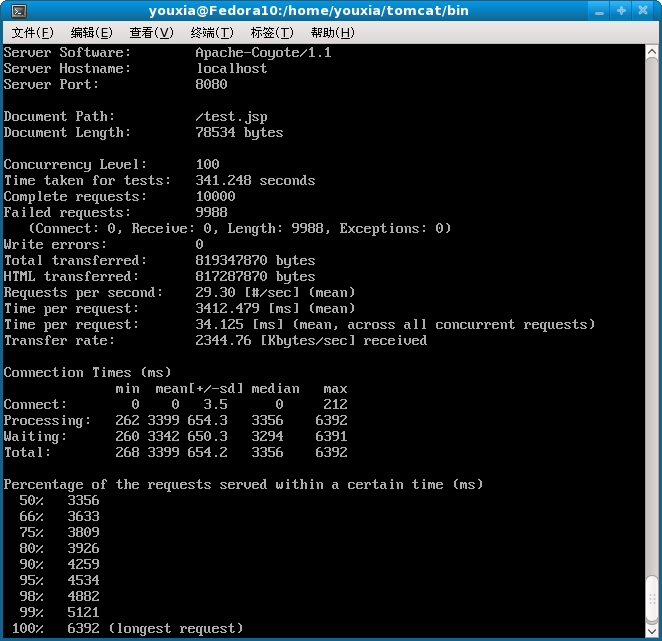
Task: Open the 标签(T) menu
Action: coord(272,33)
